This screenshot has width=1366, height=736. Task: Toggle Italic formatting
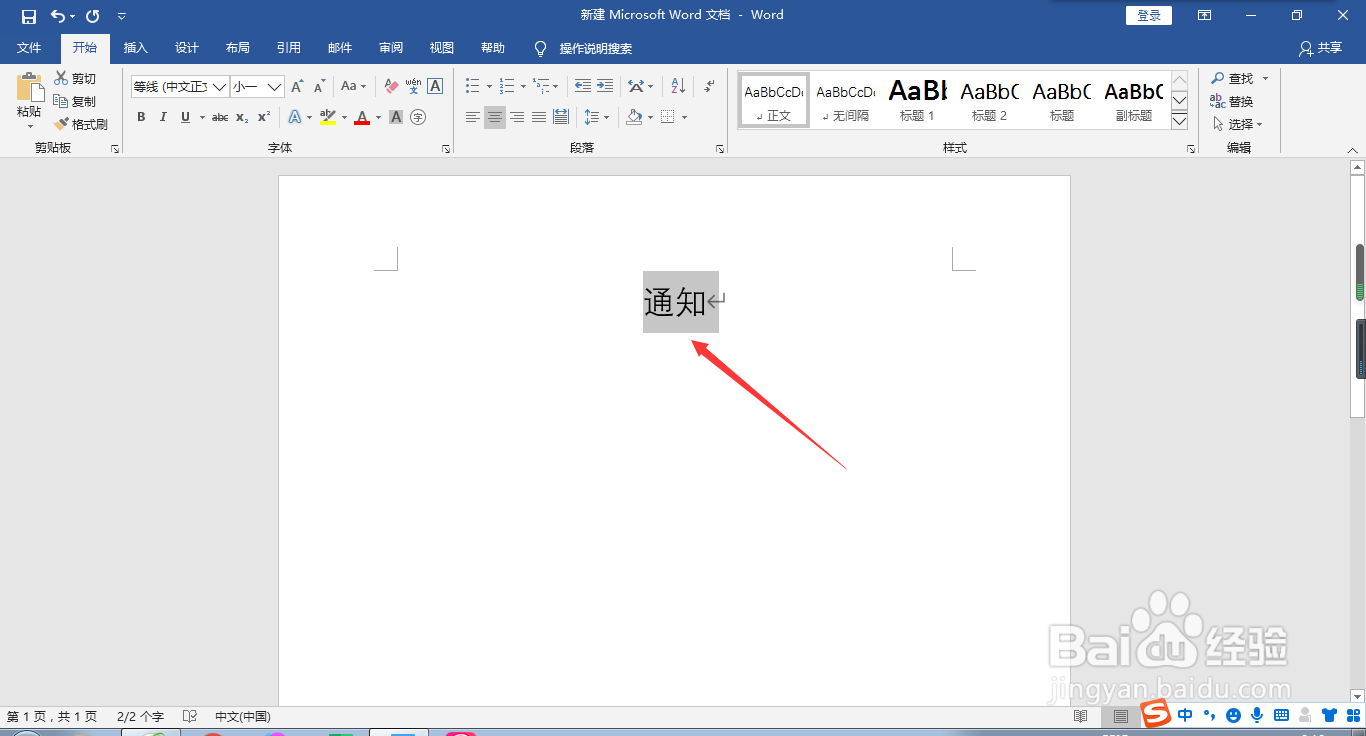tap(163, 117)
